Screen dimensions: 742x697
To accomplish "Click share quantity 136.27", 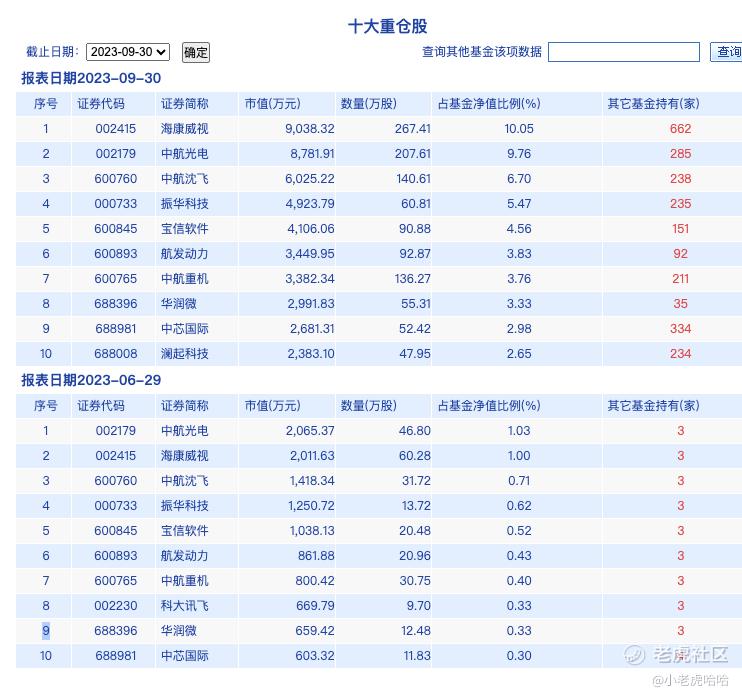I will (x=413, y=279).
